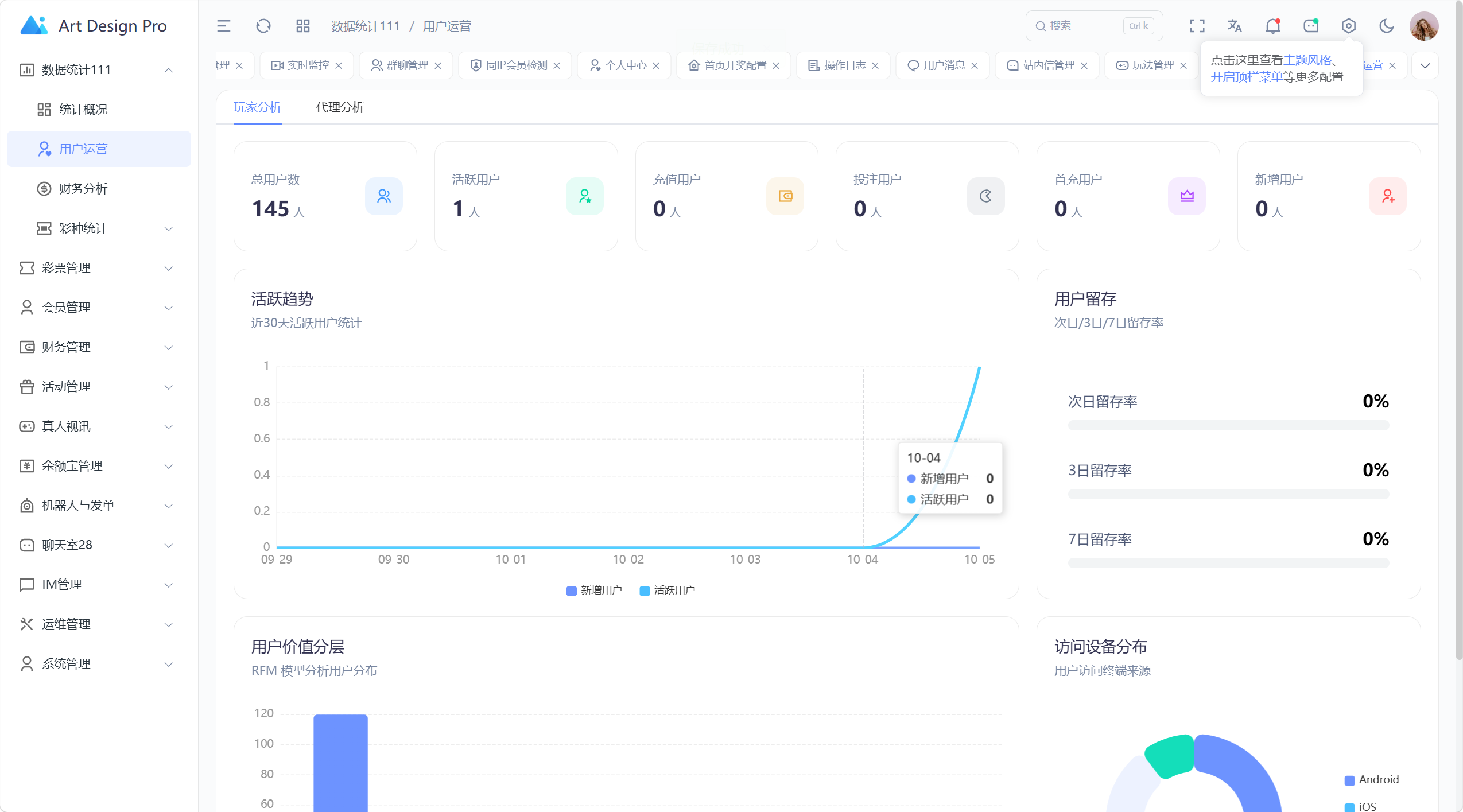Toggle 活跃用户 legend series
This screenshot has width=1463, height=812.
pyautogui.click(x=668, y=590)
